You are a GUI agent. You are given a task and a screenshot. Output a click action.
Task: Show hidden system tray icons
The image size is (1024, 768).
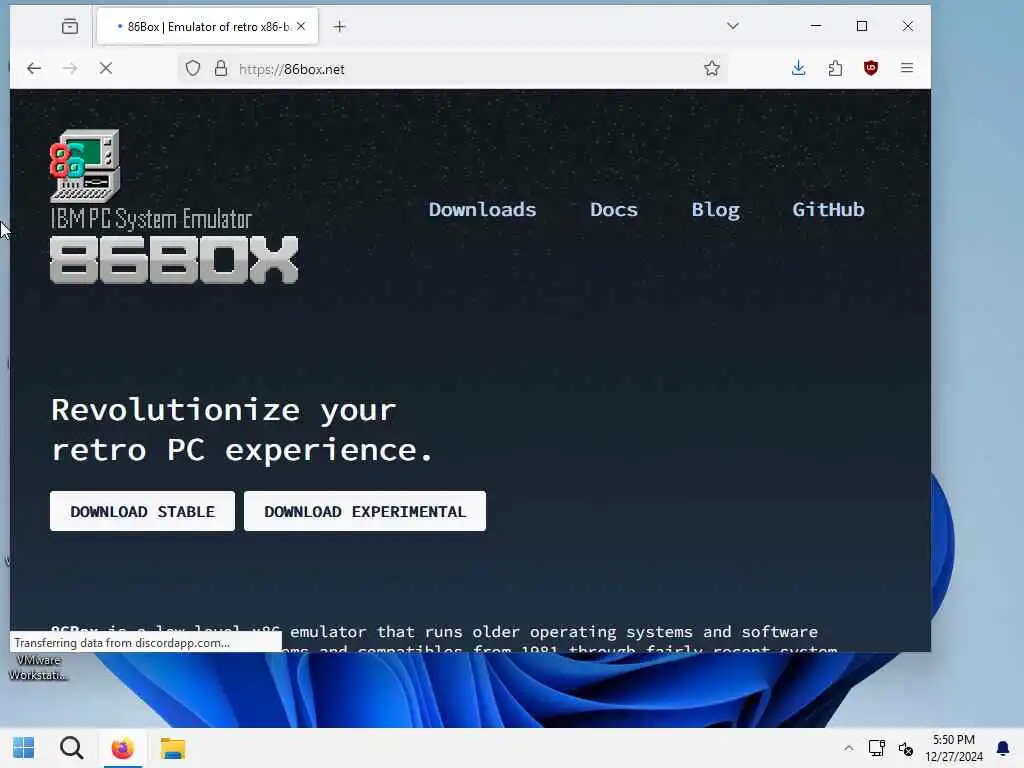tap(848, 748)
